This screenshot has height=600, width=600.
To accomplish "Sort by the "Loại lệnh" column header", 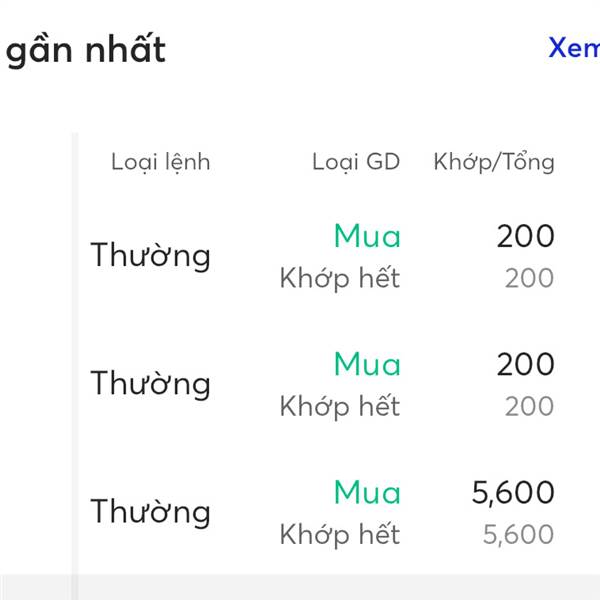I will click(160, 162).
